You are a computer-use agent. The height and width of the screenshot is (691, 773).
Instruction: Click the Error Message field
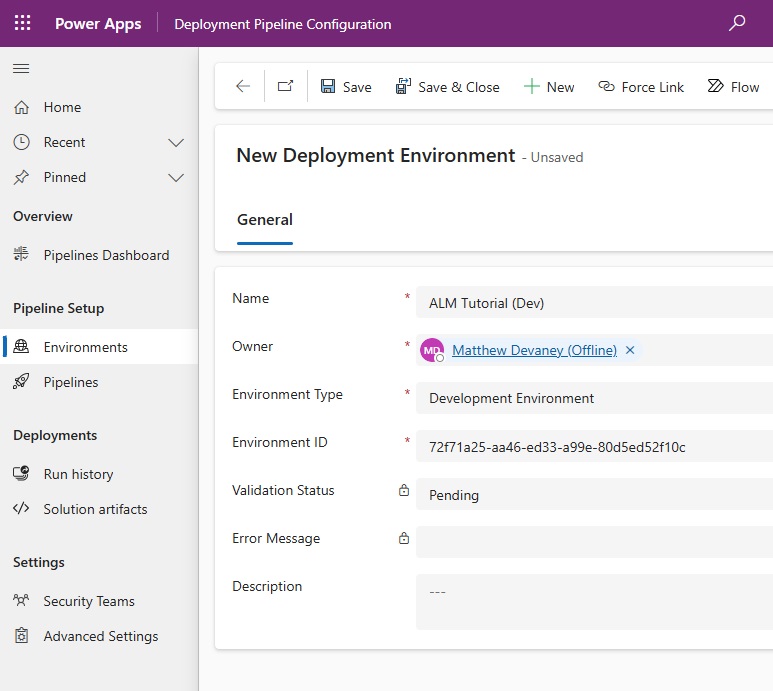tap(594, 542)
